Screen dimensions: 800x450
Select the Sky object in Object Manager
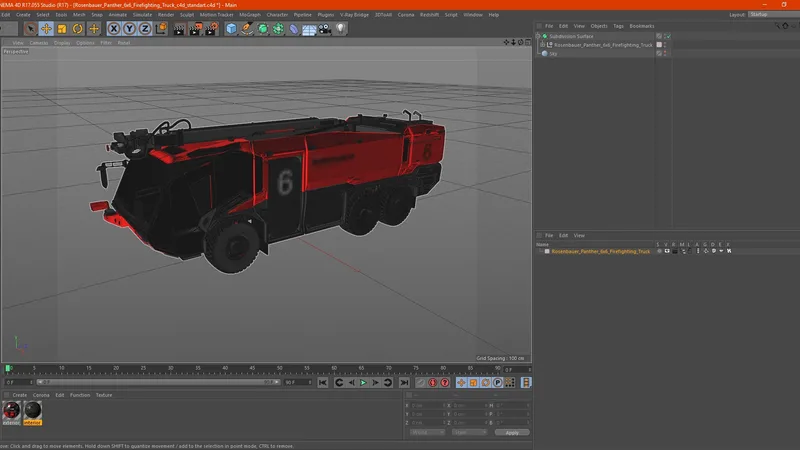[x=553, y=54]
